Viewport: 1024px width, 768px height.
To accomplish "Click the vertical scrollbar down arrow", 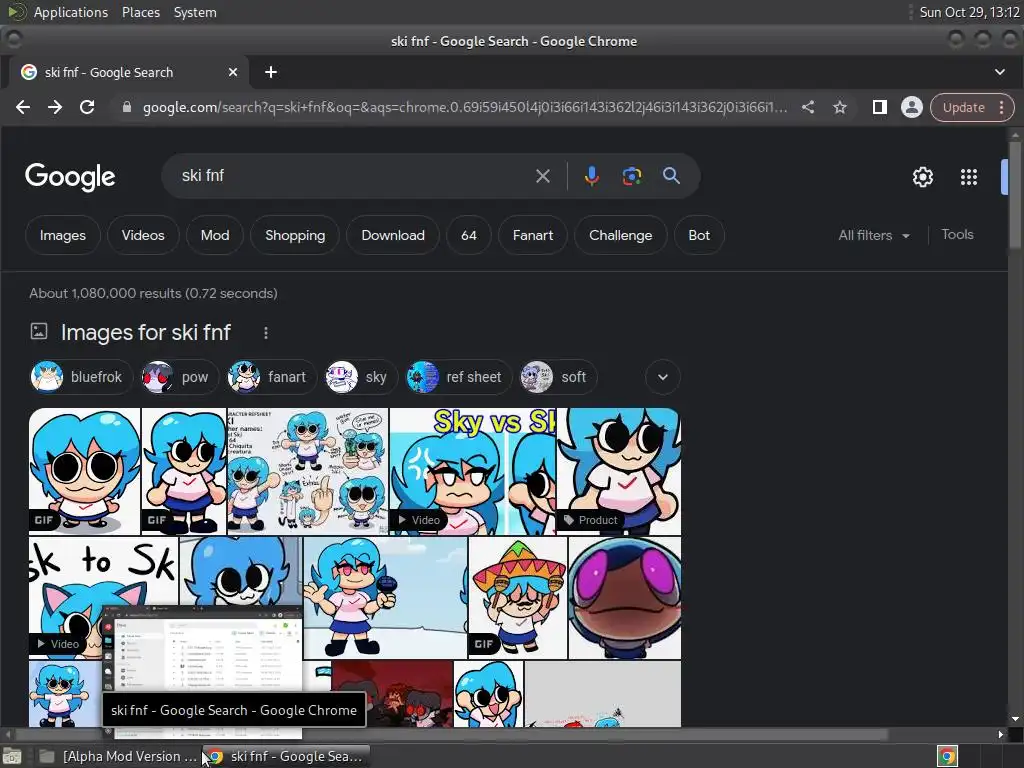I will tap(1015, 719).
